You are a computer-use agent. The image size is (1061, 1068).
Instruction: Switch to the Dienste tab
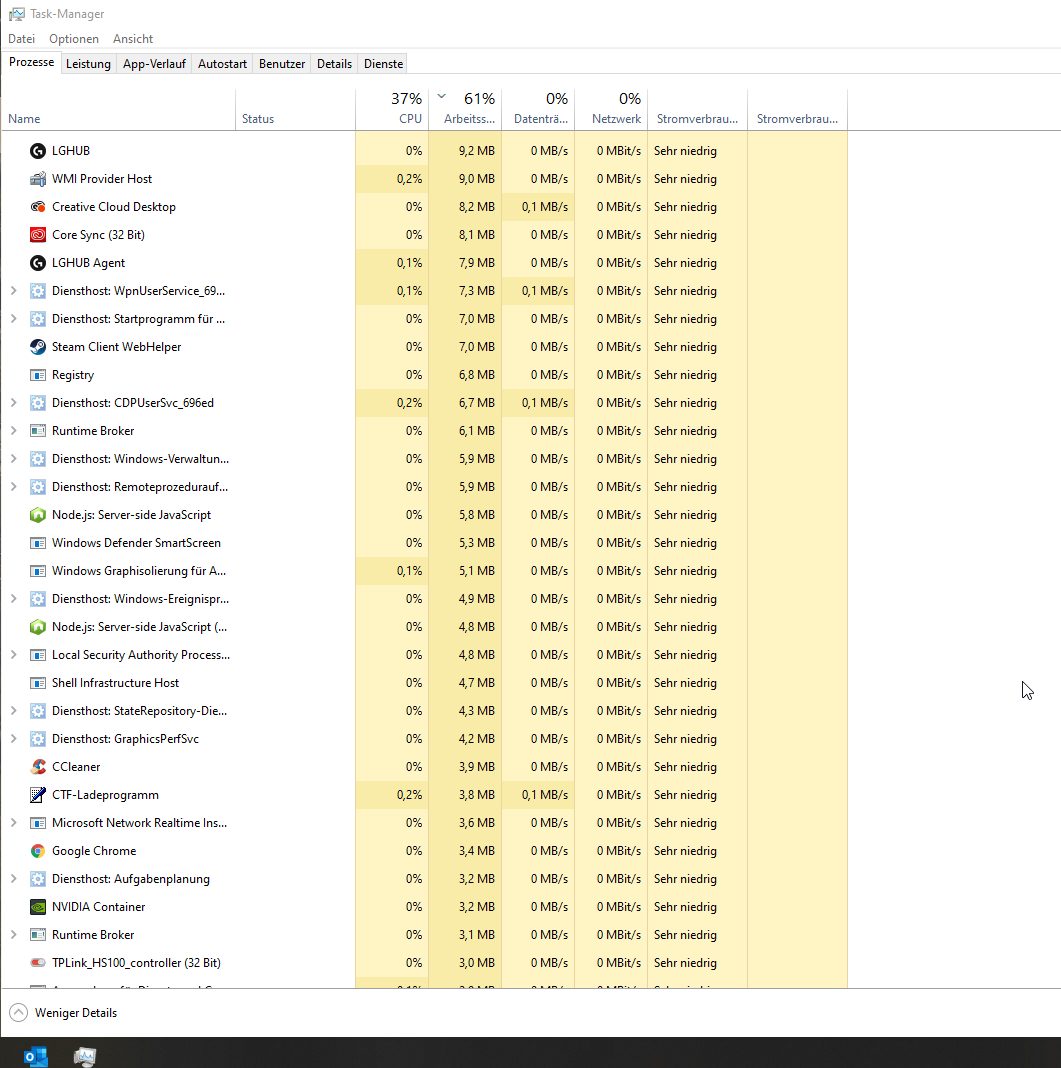click(x=383, y=63)
